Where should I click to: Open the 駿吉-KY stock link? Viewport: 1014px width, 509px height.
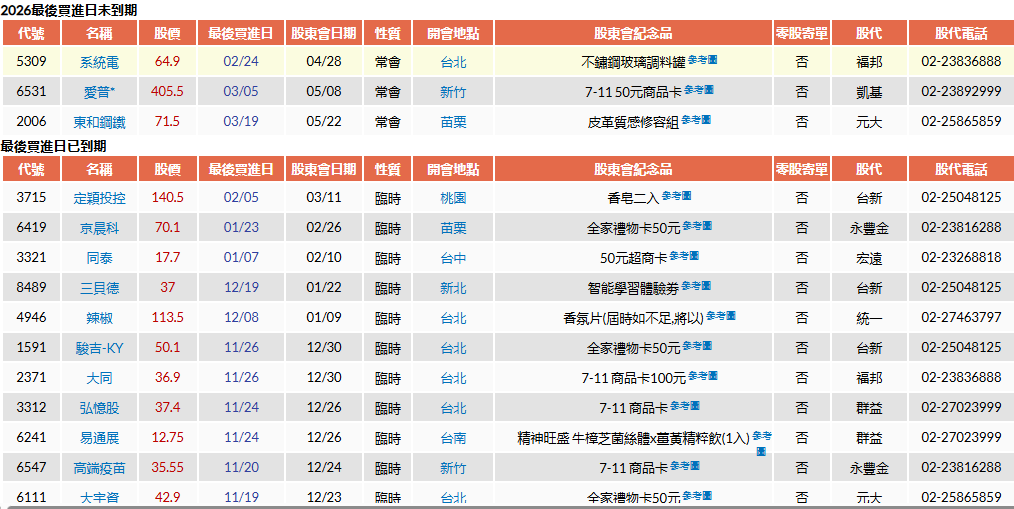click(x=100, y=349)
